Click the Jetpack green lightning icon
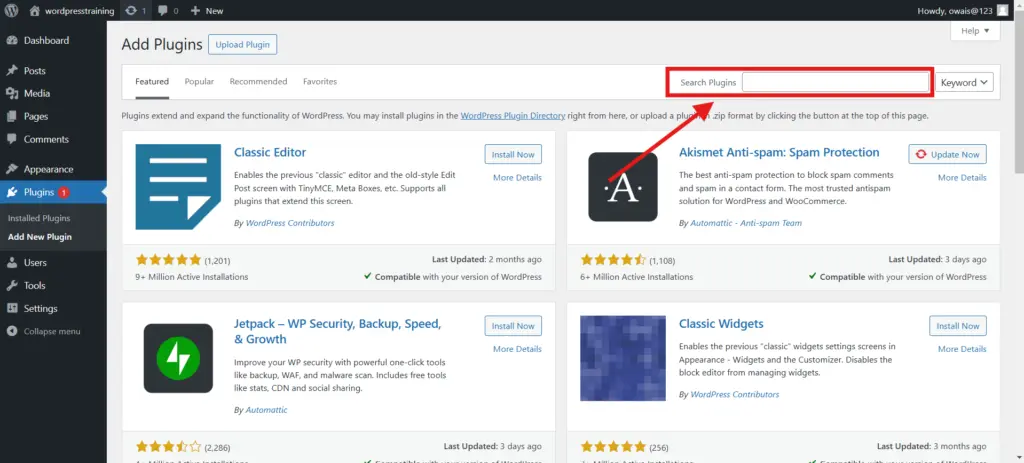Image resolution: width=1024 pixels, height=463 pixels. [178, 358]
